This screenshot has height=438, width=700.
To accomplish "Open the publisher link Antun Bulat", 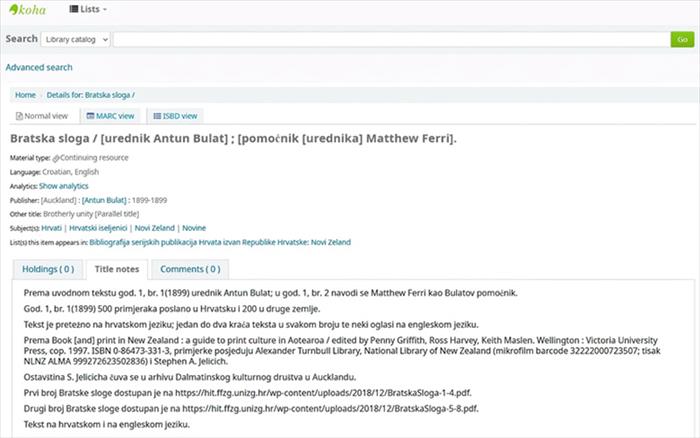I will [104, 200].
